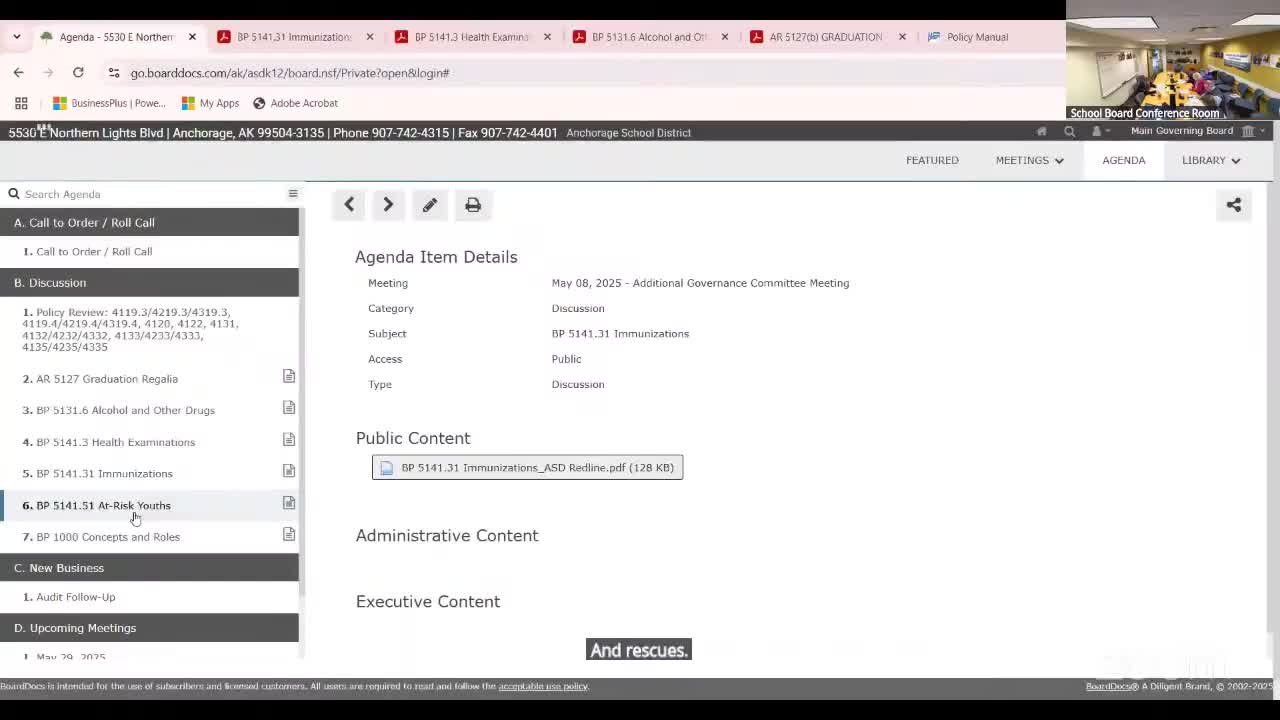
Task: Open BP 5141.3 Health Examinations item
Action: (x=109, y=442)
